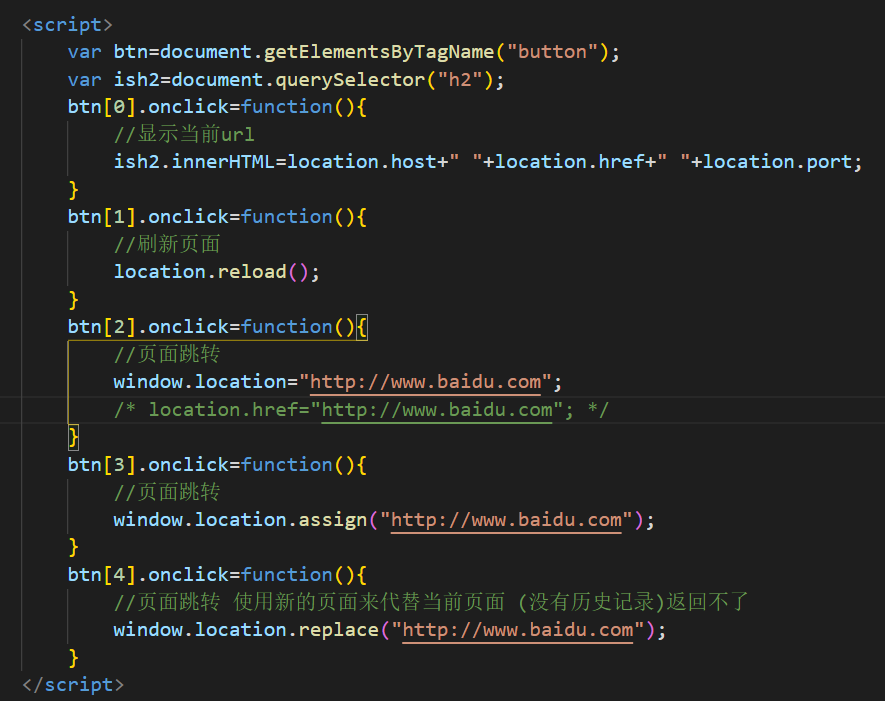
Task: Place cursor on btn[3].onclick line
Action: click(217, 465)
